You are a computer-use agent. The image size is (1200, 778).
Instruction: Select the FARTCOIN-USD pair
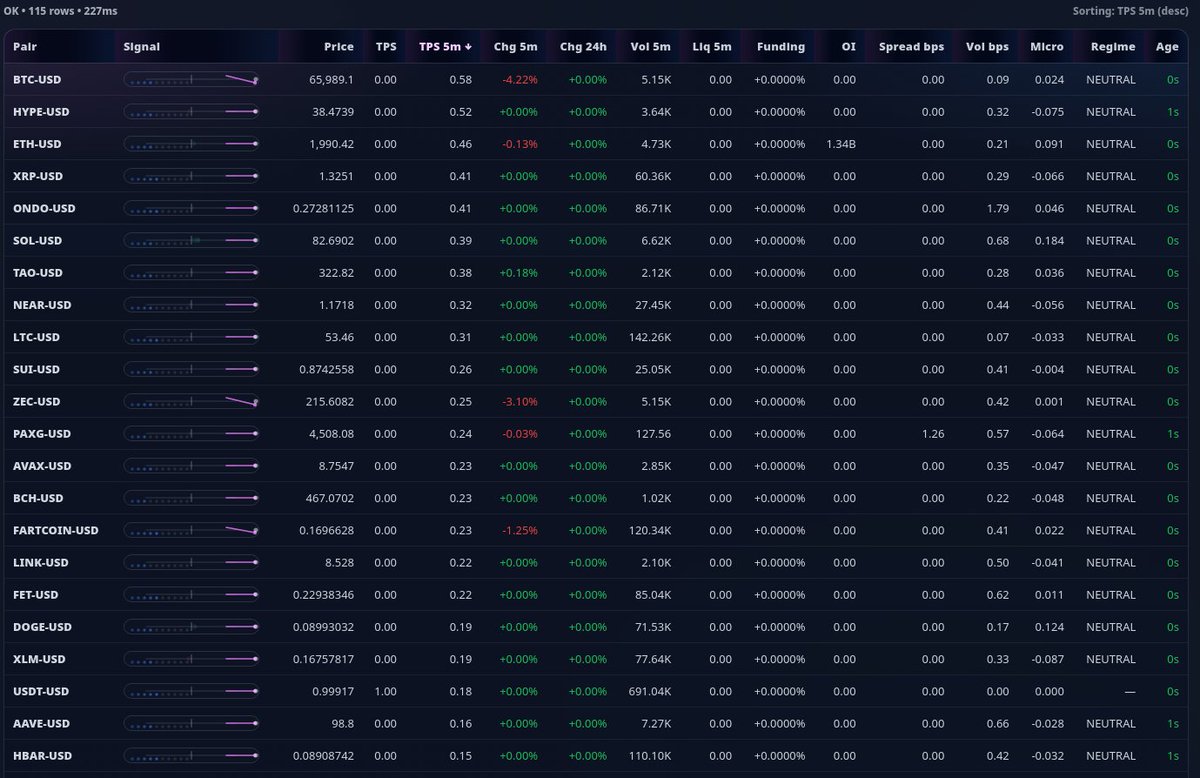[x=56, y=531]
